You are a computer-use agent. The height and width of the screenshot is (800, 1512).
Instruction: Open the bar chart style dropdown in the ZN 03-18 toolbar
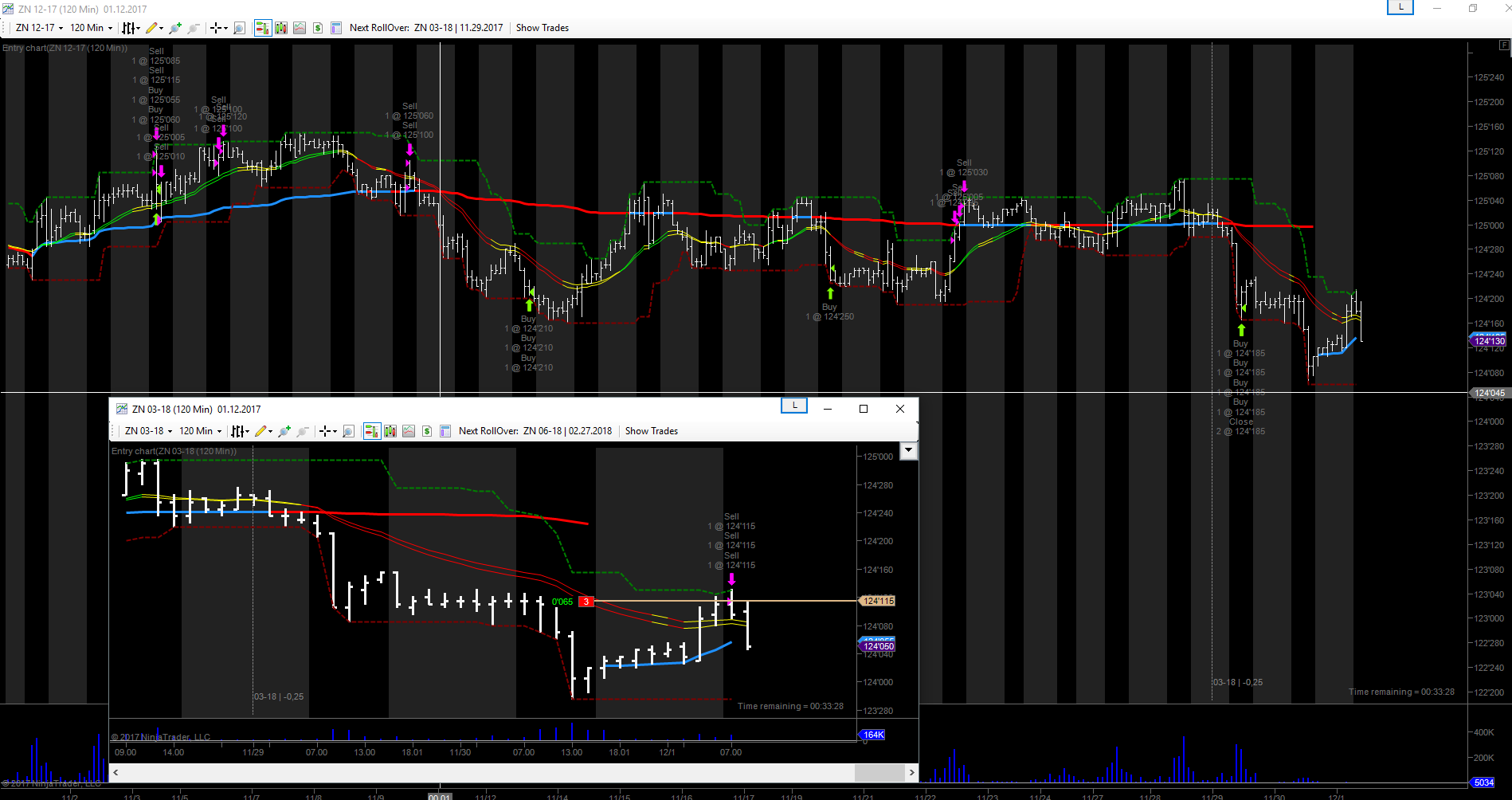240,431
